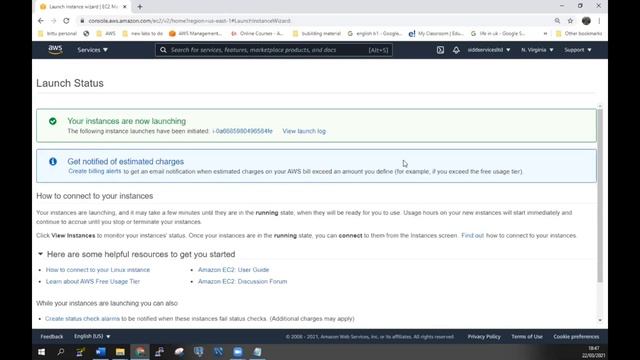Open Privacy Policy footer link
Viewport: 640px width, 360px height.
pos(484,336)
